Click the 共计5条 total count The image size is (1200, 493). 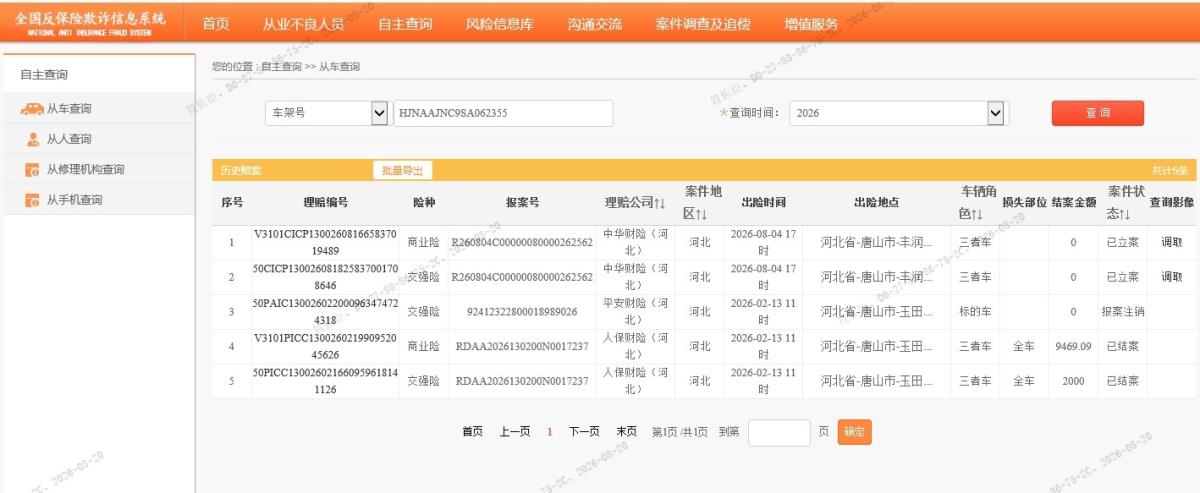point(1169,171)
